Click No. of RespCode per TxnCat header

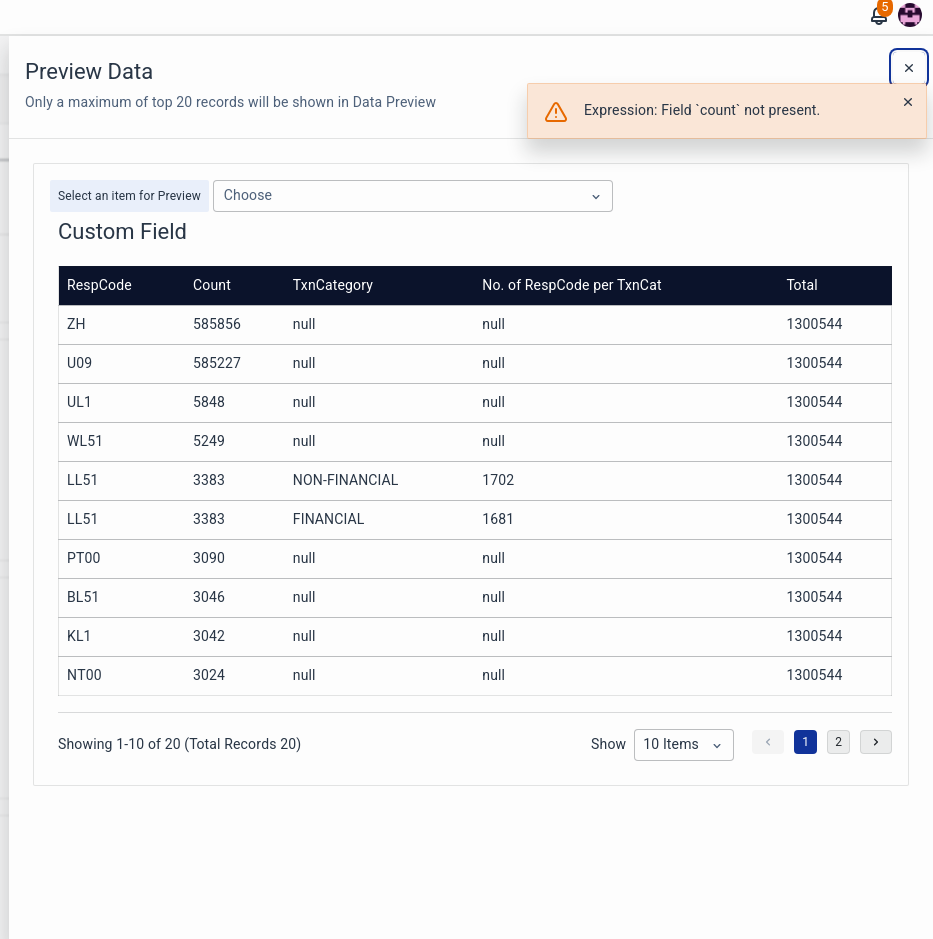click(x=571, y=285)
